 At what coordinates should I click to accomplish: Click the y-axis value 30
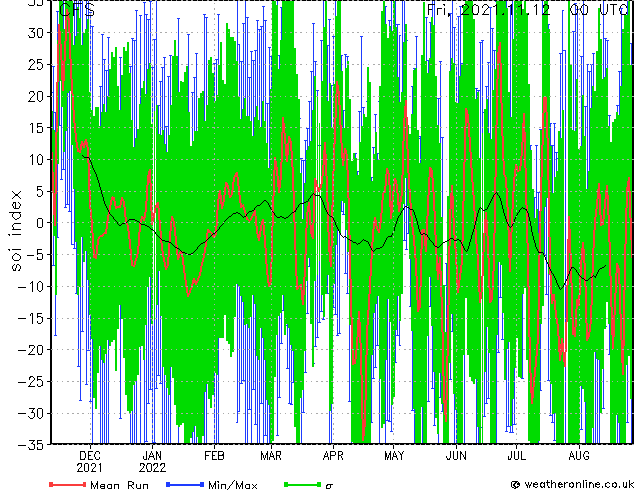36,33
